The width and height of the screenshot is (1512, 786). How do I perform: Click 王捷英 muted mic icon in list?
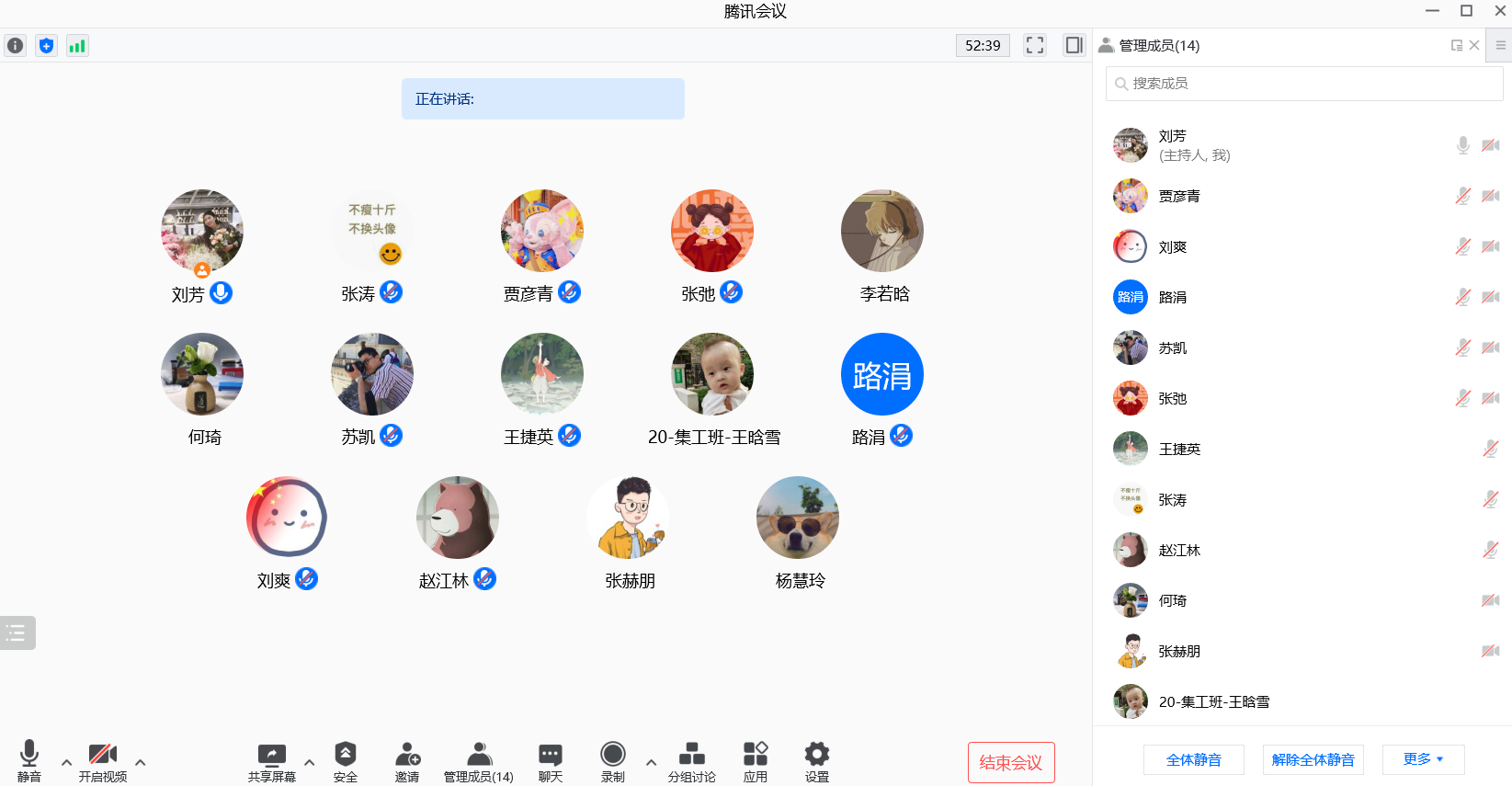[1491, 449]
